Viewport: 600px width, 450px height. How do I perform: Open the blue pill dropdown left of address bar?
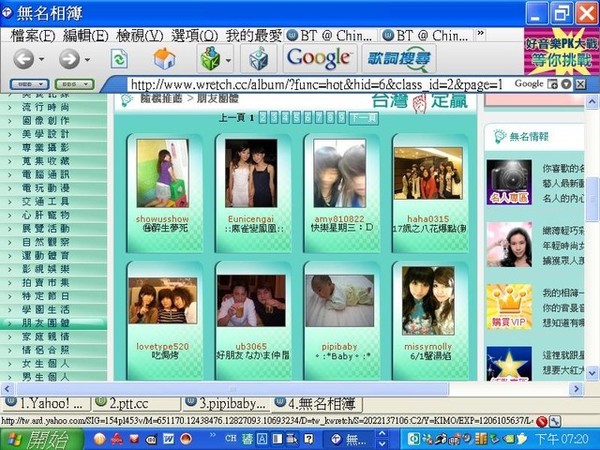pos(29,84)
